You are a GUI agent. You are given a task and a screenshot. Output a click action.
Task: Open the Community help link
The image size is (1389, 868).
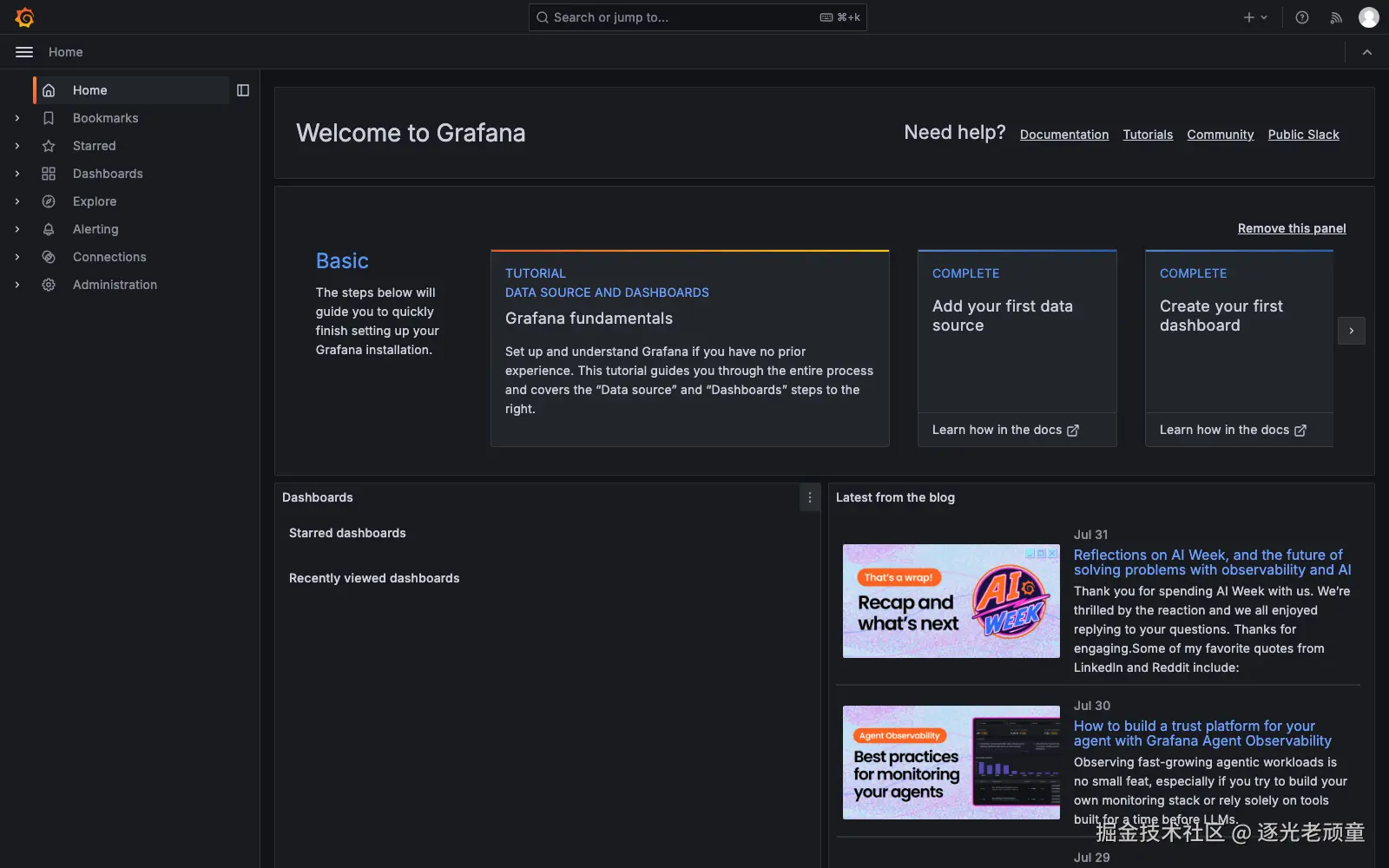(1221, 135)
